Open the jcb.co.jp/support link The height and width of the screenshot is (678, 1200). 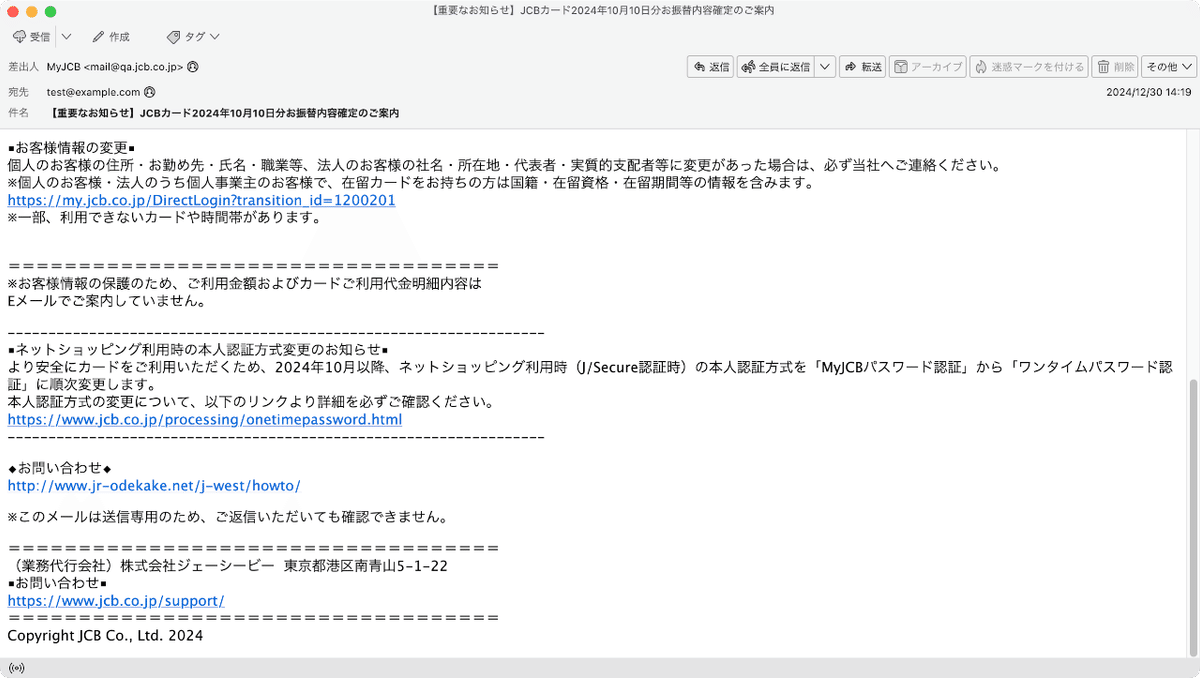116,601
